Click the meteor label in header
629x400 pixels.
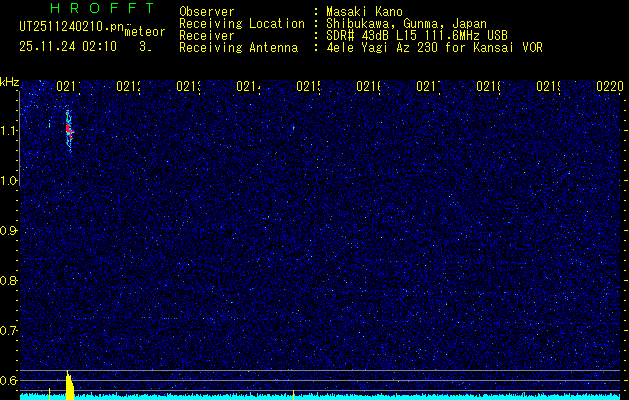click(144, 32)
